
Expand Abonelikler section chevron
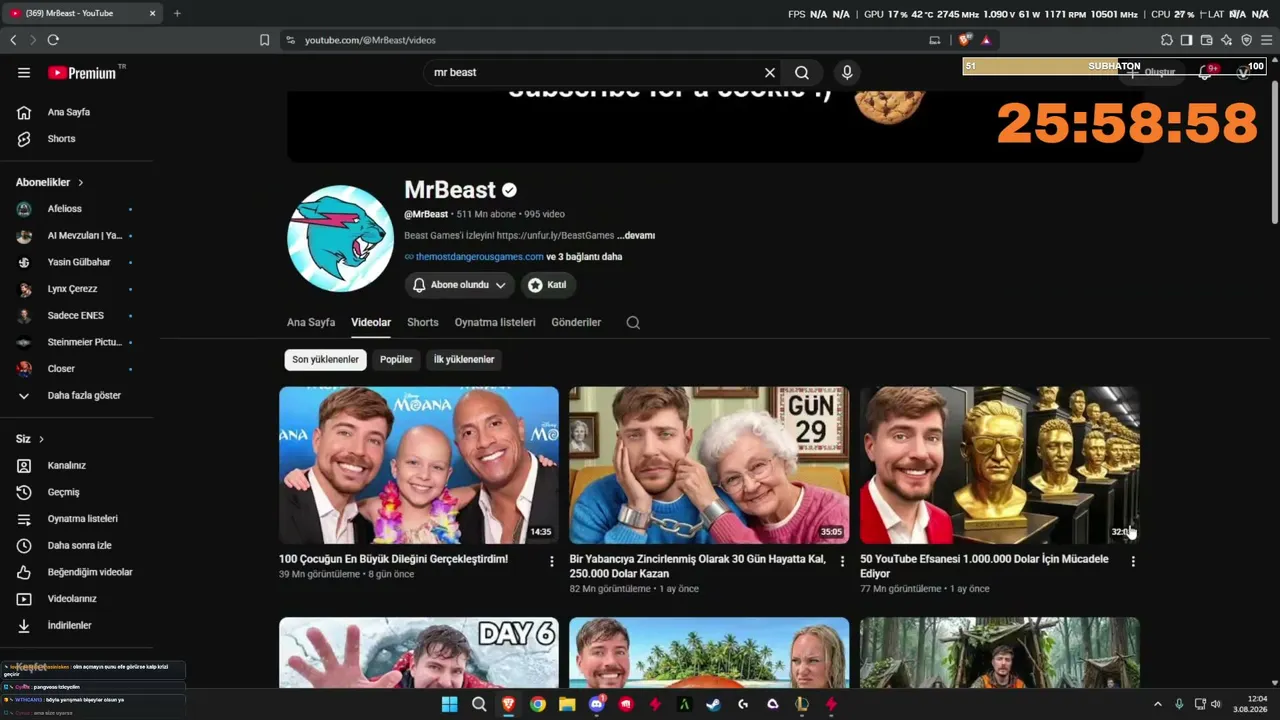click(x=81, y=183)
